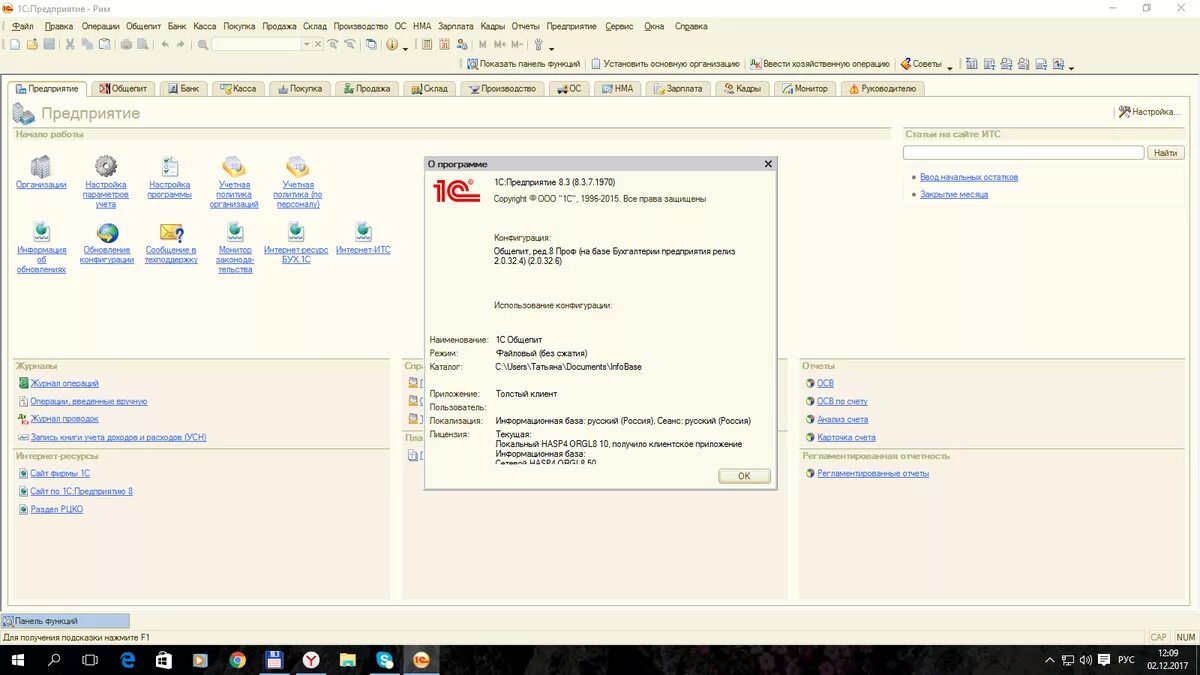This screenshot has width=1200, height=675.
Task: Open ОСВ по счету report link
Action: click(x=842, y=401)
